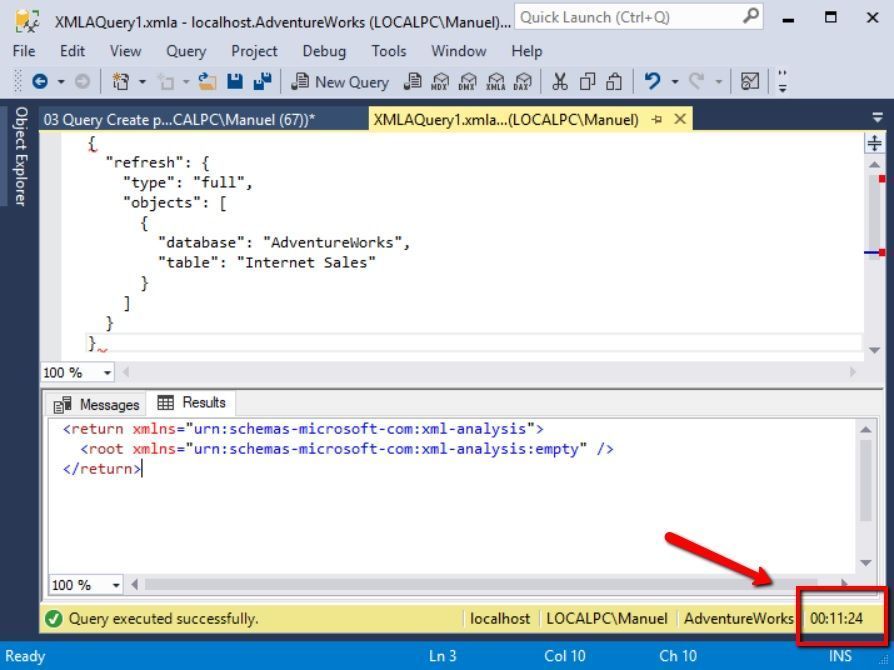Click the XMLA query icon
This screenshot has width=894, height=670.
coord(495,82)
